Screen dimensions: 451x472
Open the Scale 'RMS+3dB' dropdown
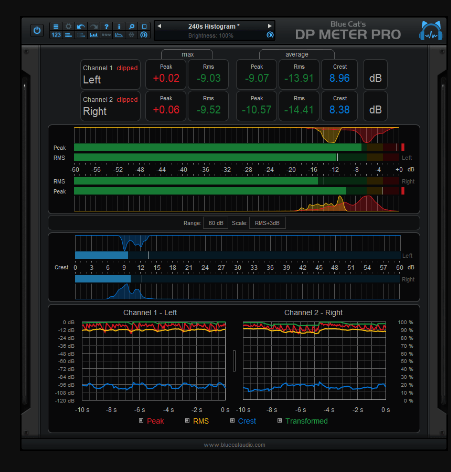pos(267,223)
